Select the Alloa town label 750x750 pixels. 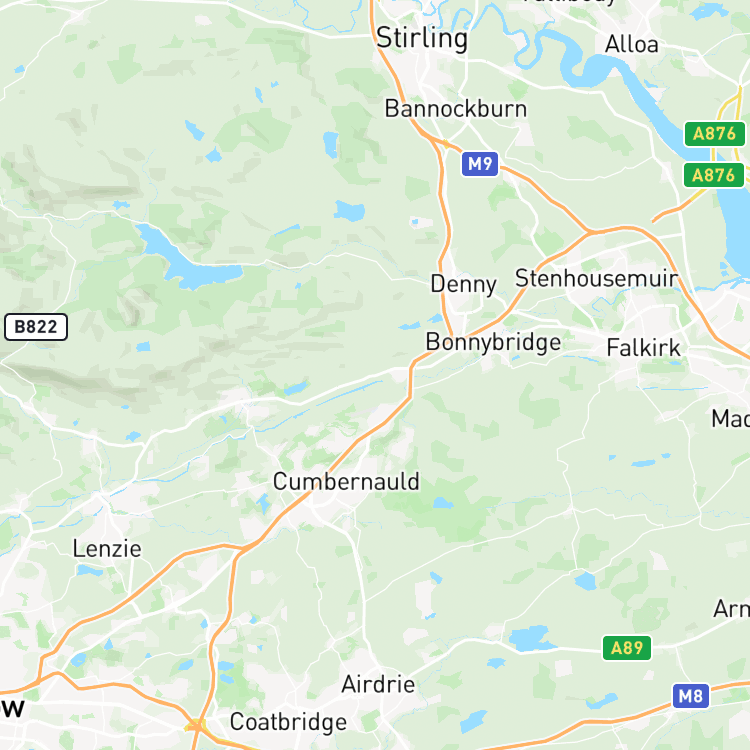[631, 44]
